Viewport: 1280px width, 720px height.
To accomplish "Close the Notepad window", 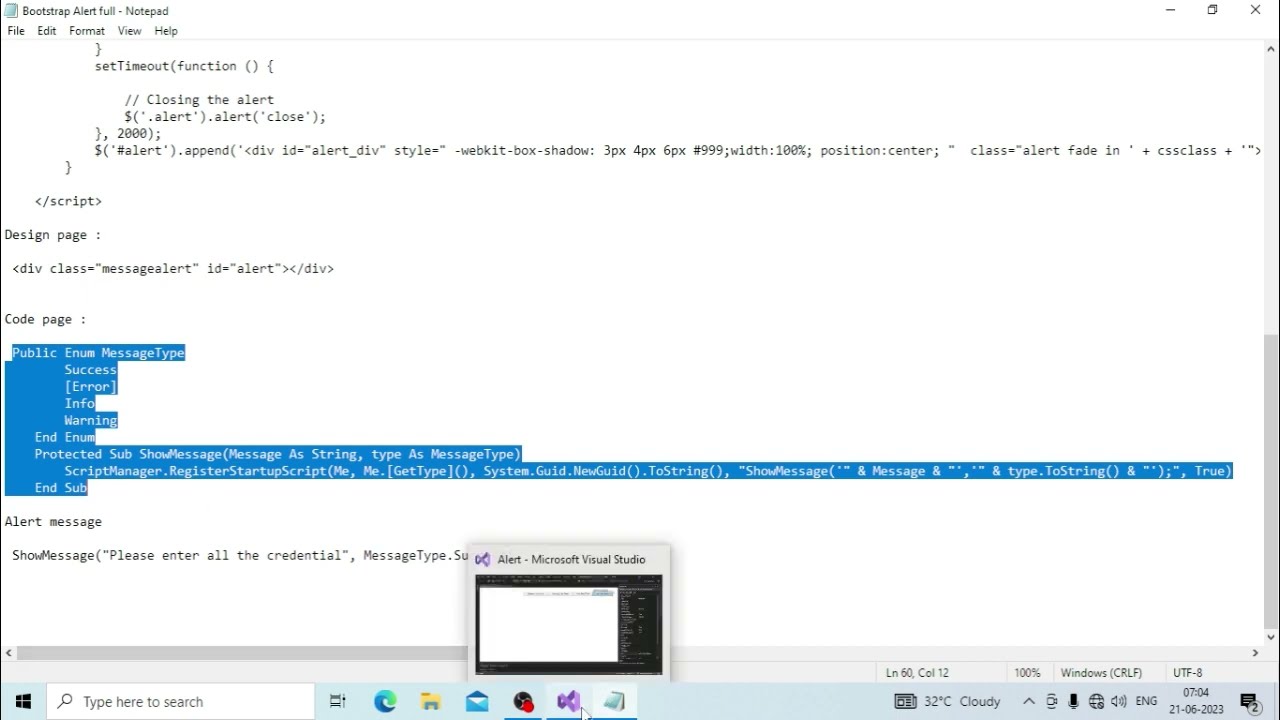I will coord(1256,11).
